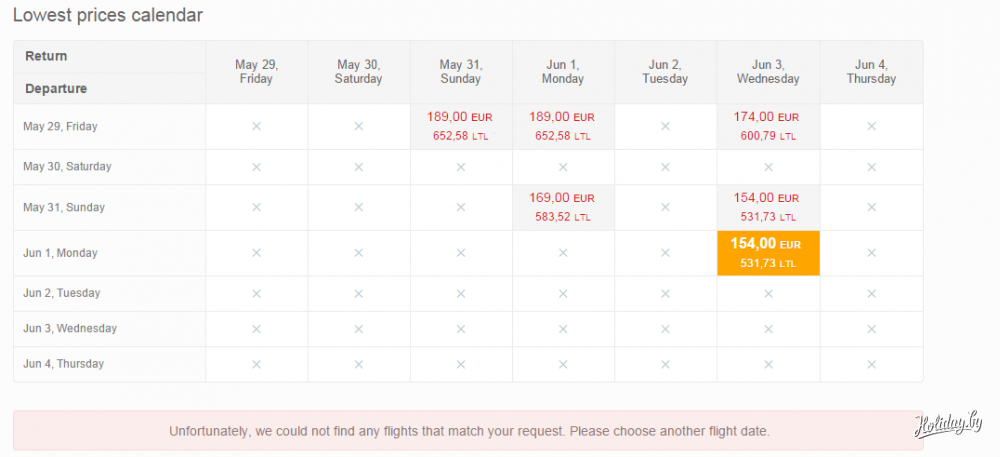Click the Holiday.by logo watermark
This screenshot has width=1000, height=457.
(x=949, y=425)
